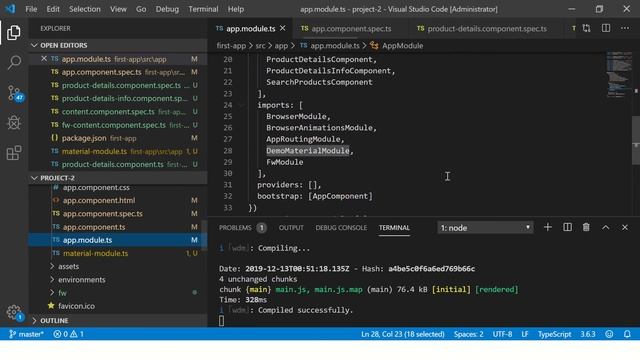Split the editor to the right
This screenshot has width=640, height=360.
click(x=606, y=28)
